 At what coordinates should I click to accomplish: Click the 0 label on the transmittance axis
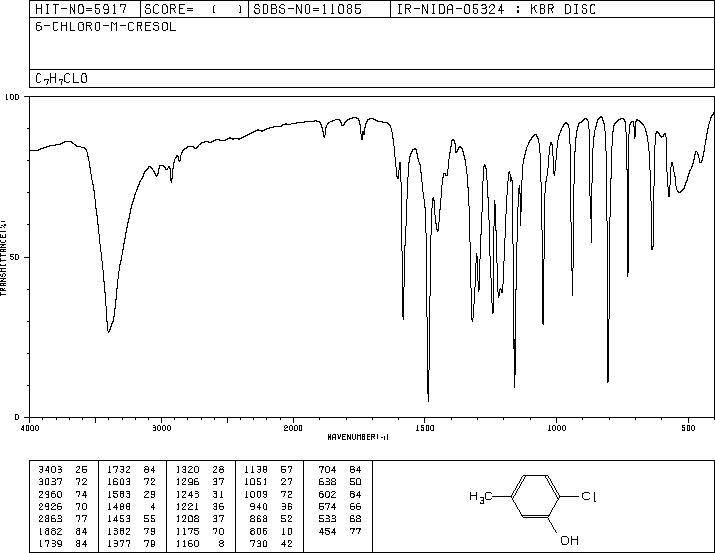pos(17,417)
